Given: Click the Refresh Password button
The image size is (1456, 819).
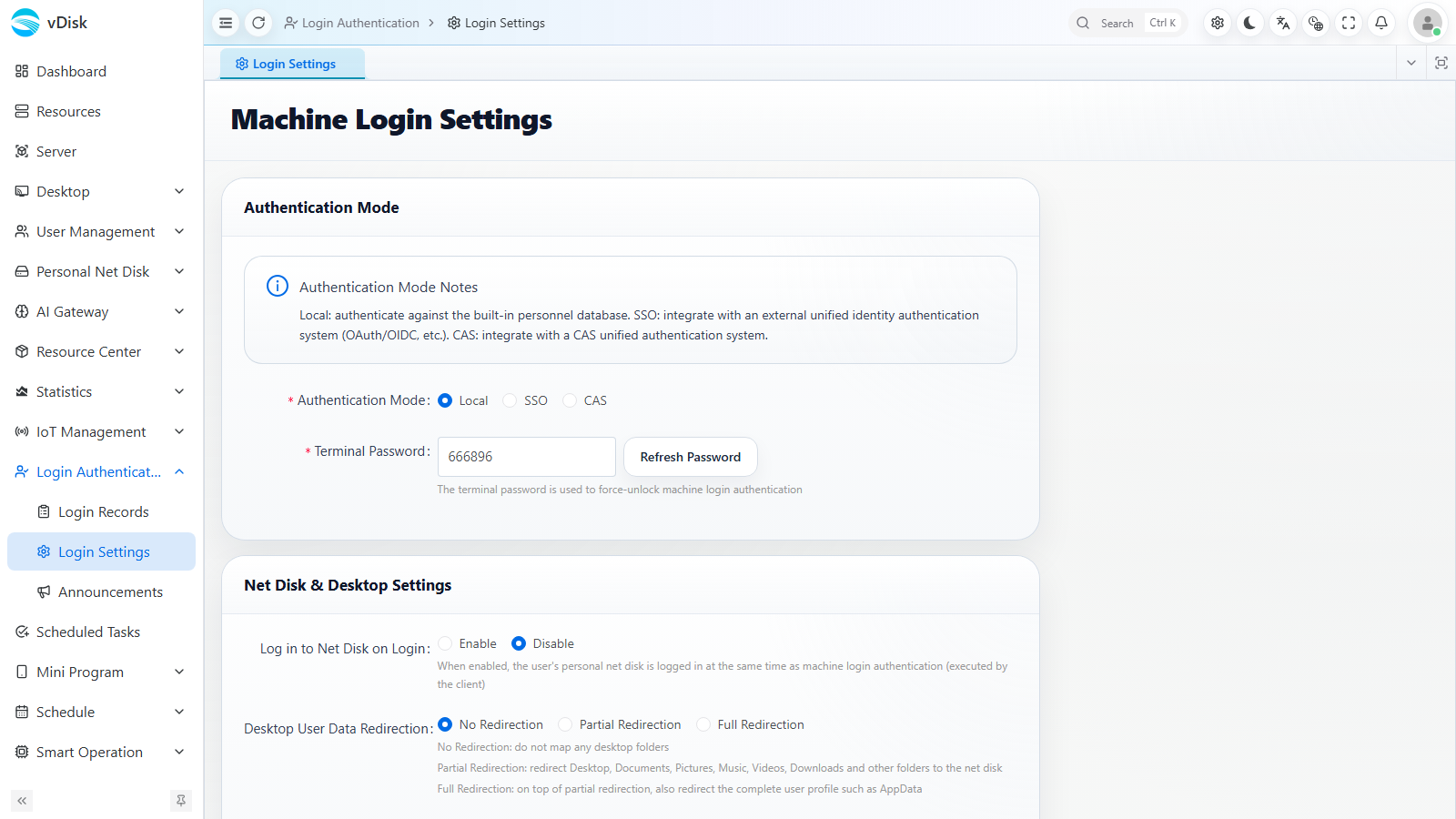Looking at the screenshot, I should (691, 457).
